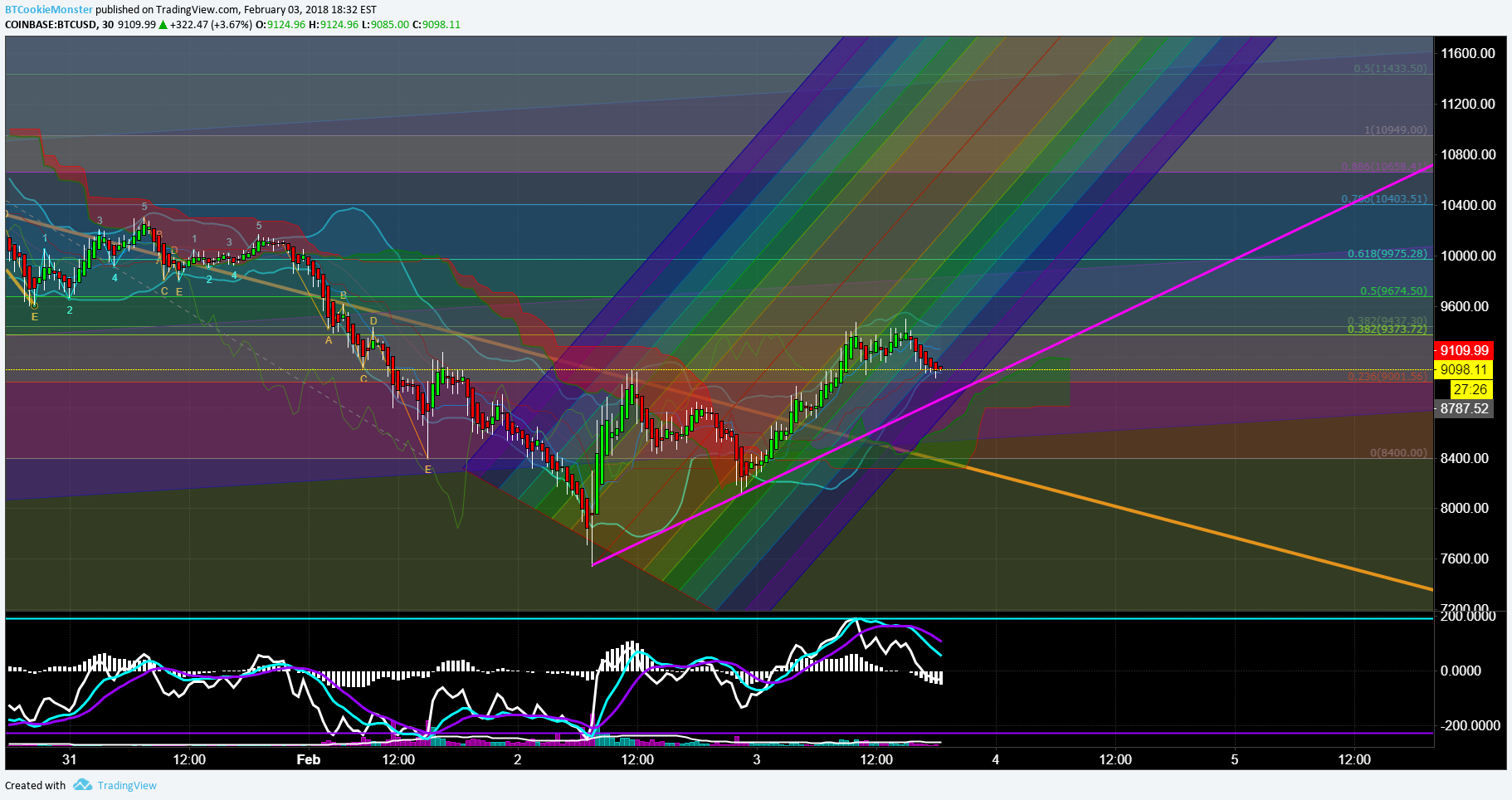This screenshot has height=800, width=1512.
Task: Click the L:9085.00 low value in header
Action: click(386, 24)
